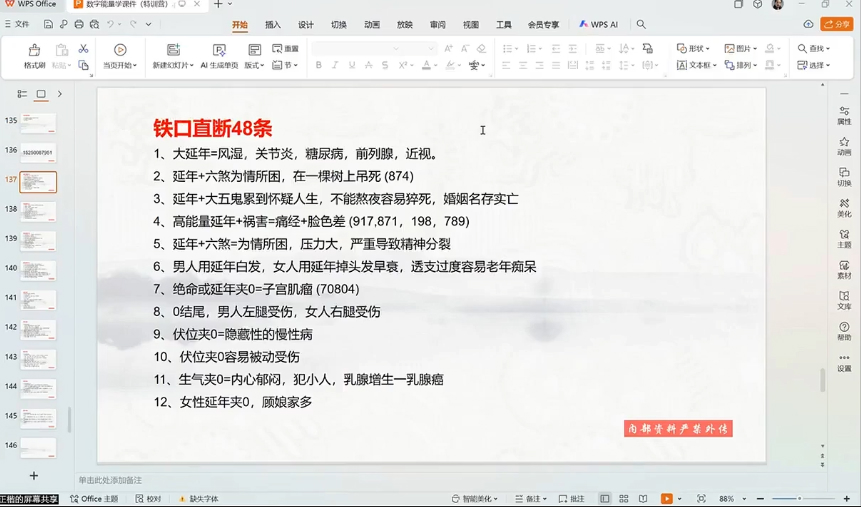The height and width of the screenshot is (507, 861).
Task: Switch to the 审阅 (Review) tab
Action: pyautogui.click(x=438, y=25)
